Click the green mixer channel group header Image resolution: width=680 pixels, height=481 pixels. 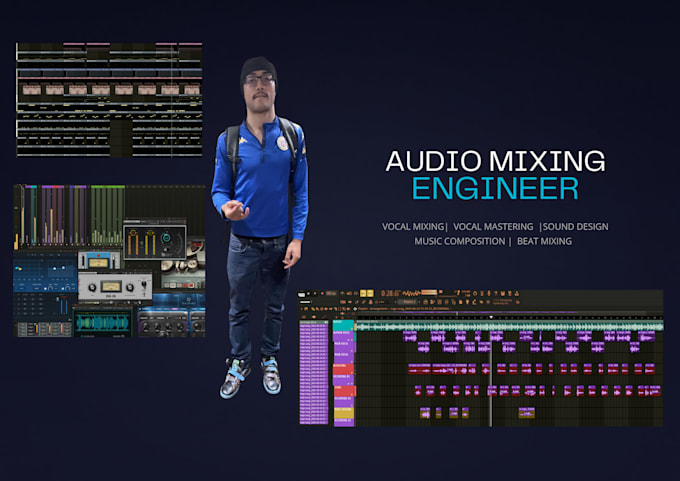[108, 187]
